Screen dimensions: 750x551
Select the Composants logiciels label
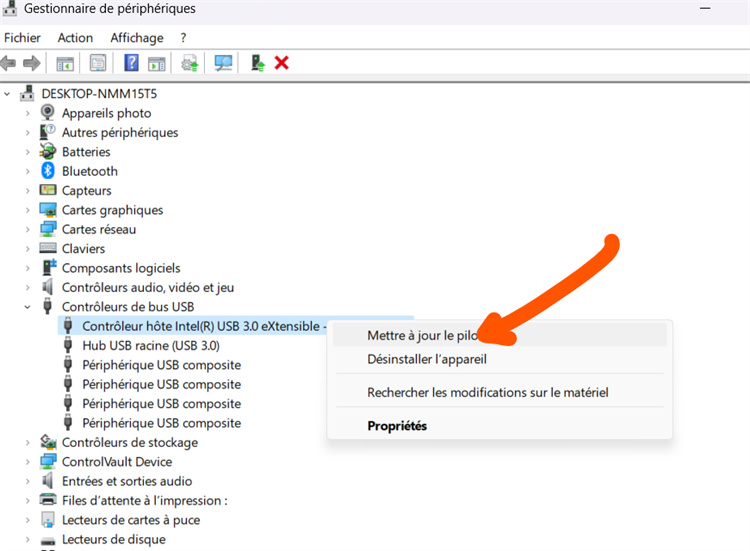(121, 268)
